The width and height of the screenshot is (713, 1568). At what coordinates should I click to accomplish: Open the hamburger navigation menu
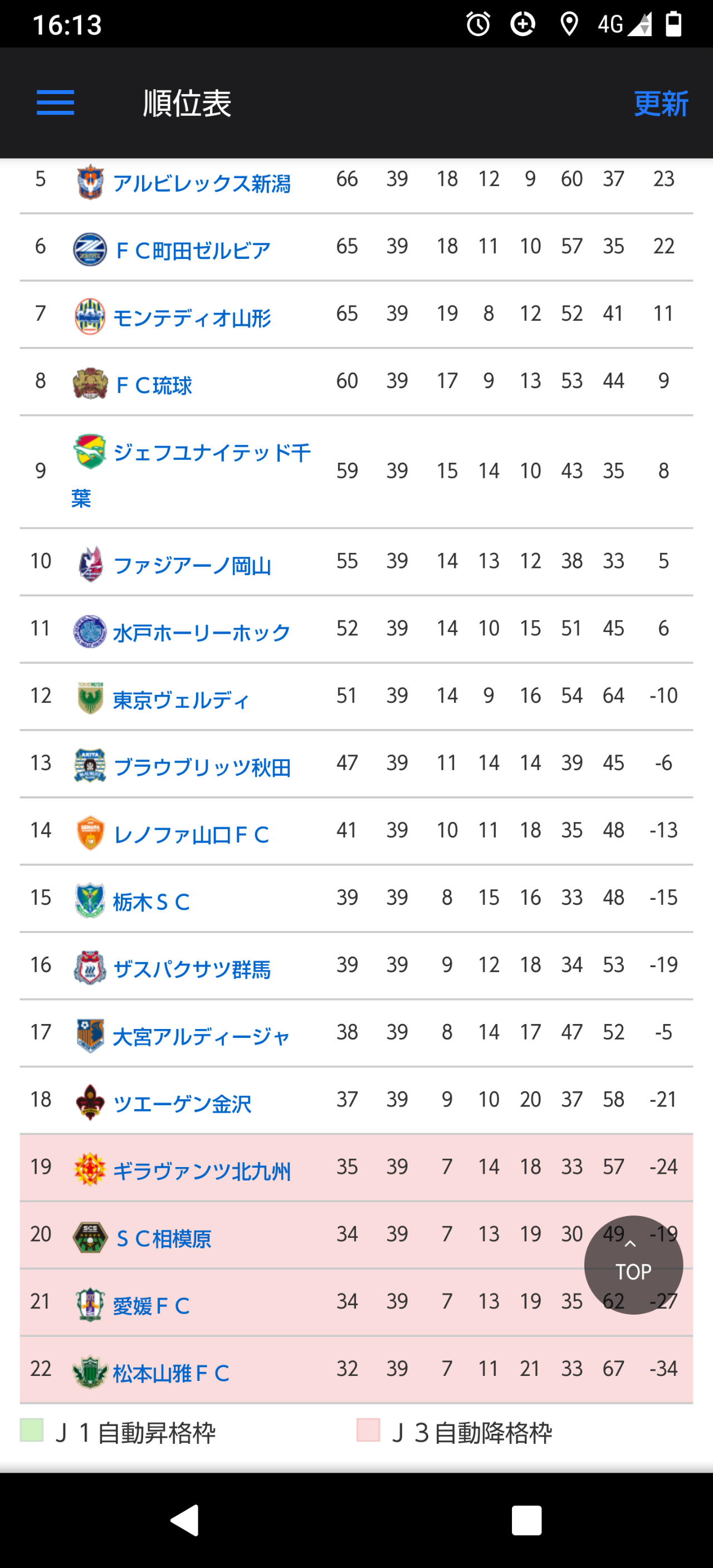(x=55, y=102)
